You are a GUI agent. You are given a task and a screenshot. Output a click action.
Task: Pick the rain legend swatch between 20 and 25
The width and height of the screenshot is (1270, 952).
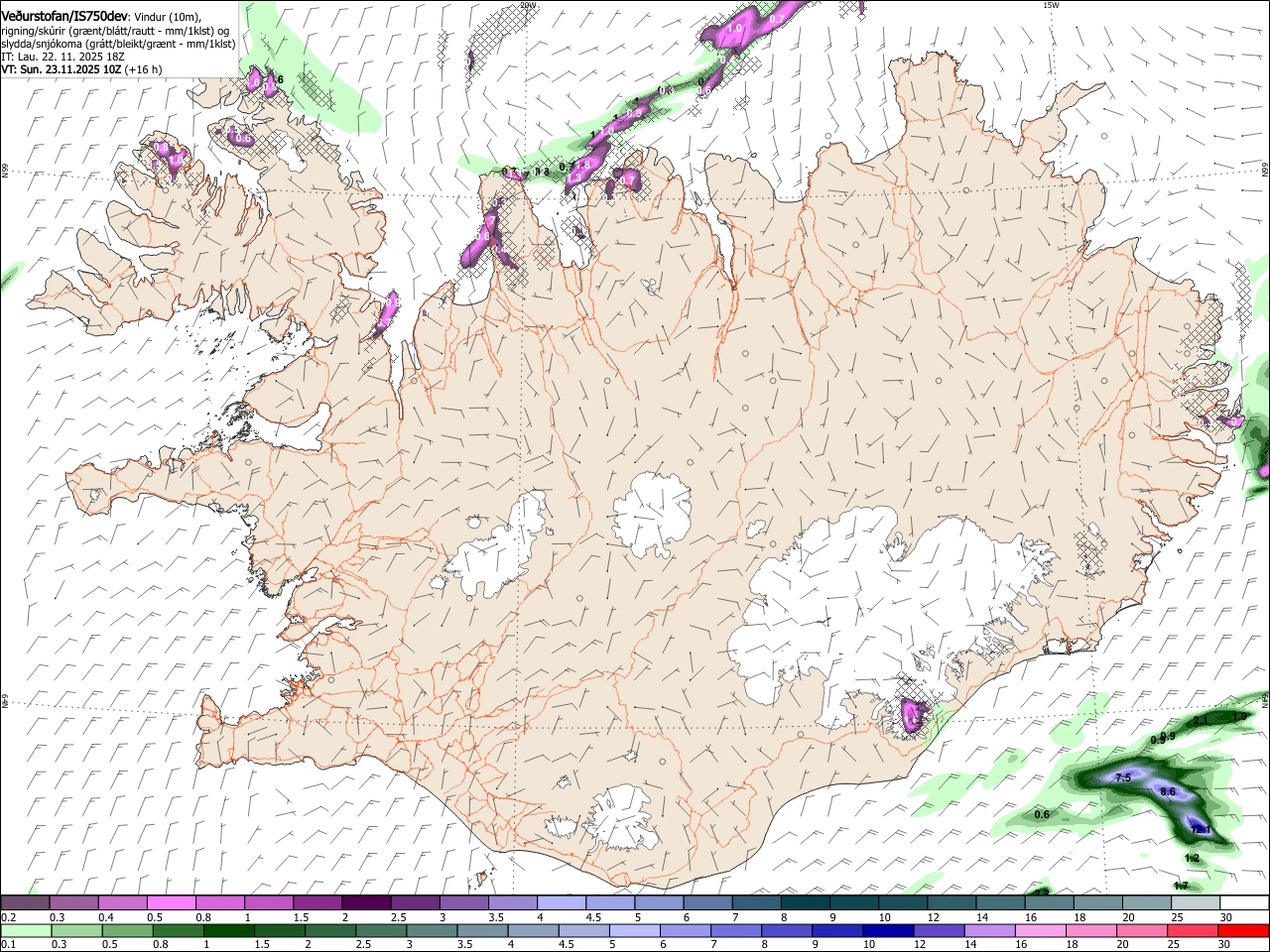pyautogui.click(x=1141, y=930)
